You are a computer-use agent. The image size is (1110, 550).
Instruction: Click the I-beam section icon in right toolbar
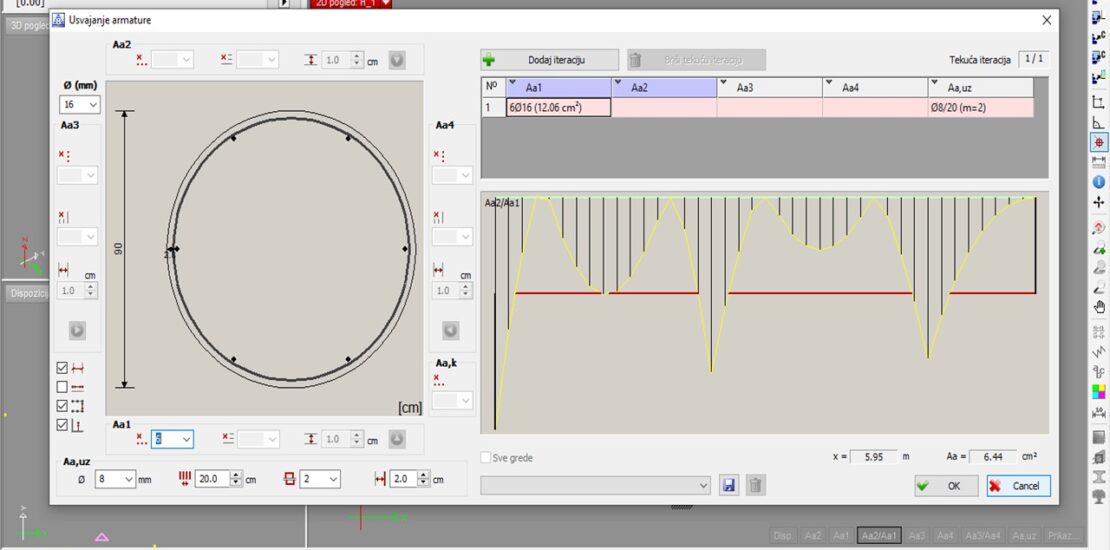[1099, 477]
